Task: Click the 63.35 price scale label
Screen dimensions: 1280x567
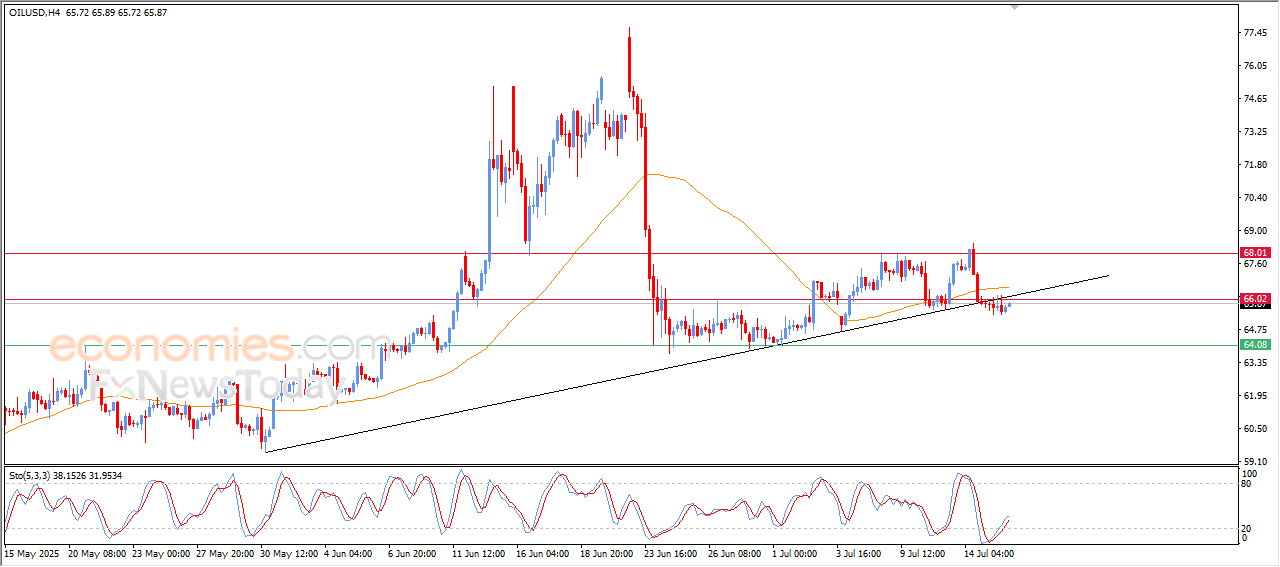Action: click(x=1256, y=363)
